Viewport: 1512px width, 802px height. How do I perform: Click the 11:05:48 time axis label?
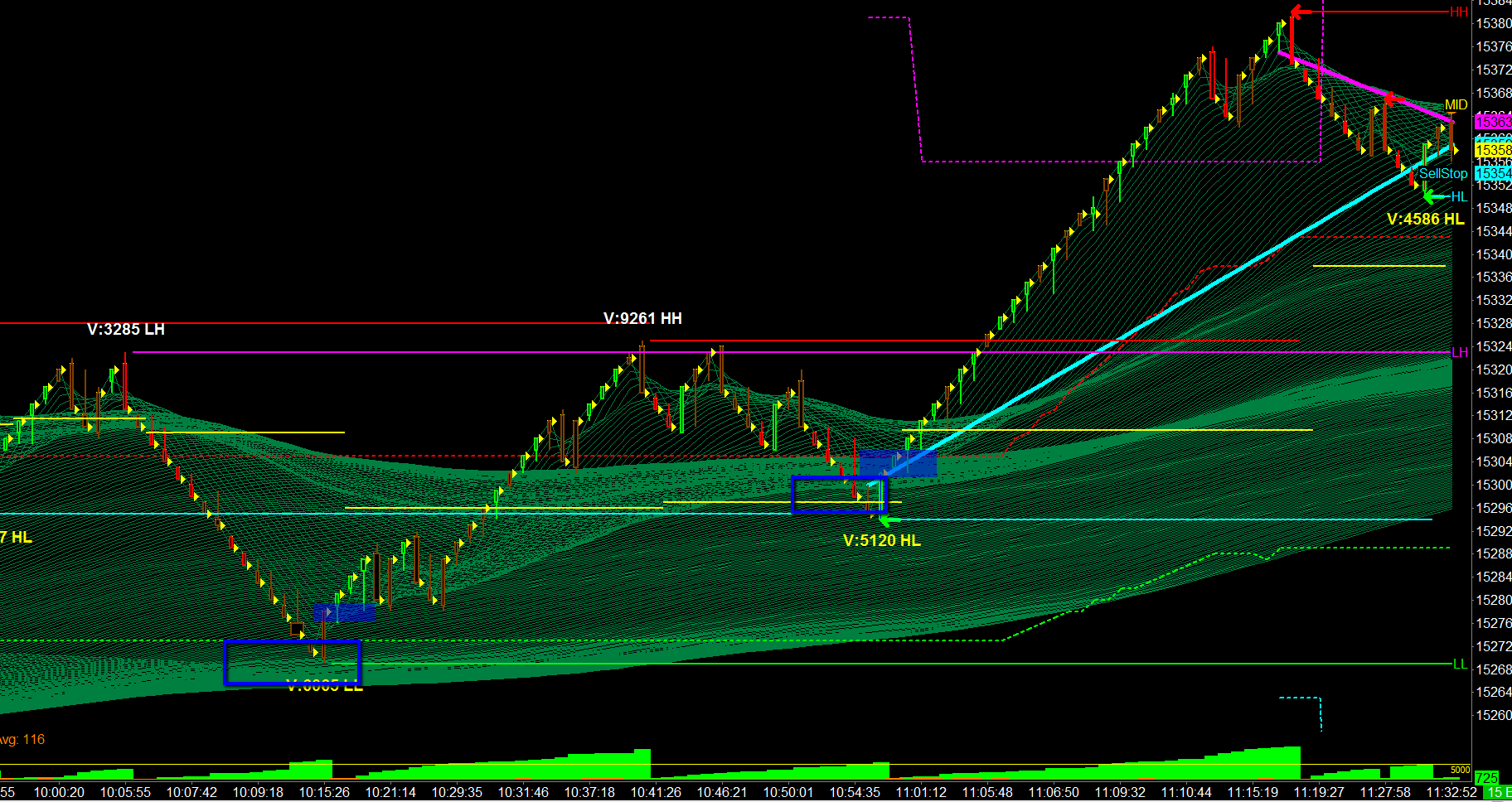(987, 792)
